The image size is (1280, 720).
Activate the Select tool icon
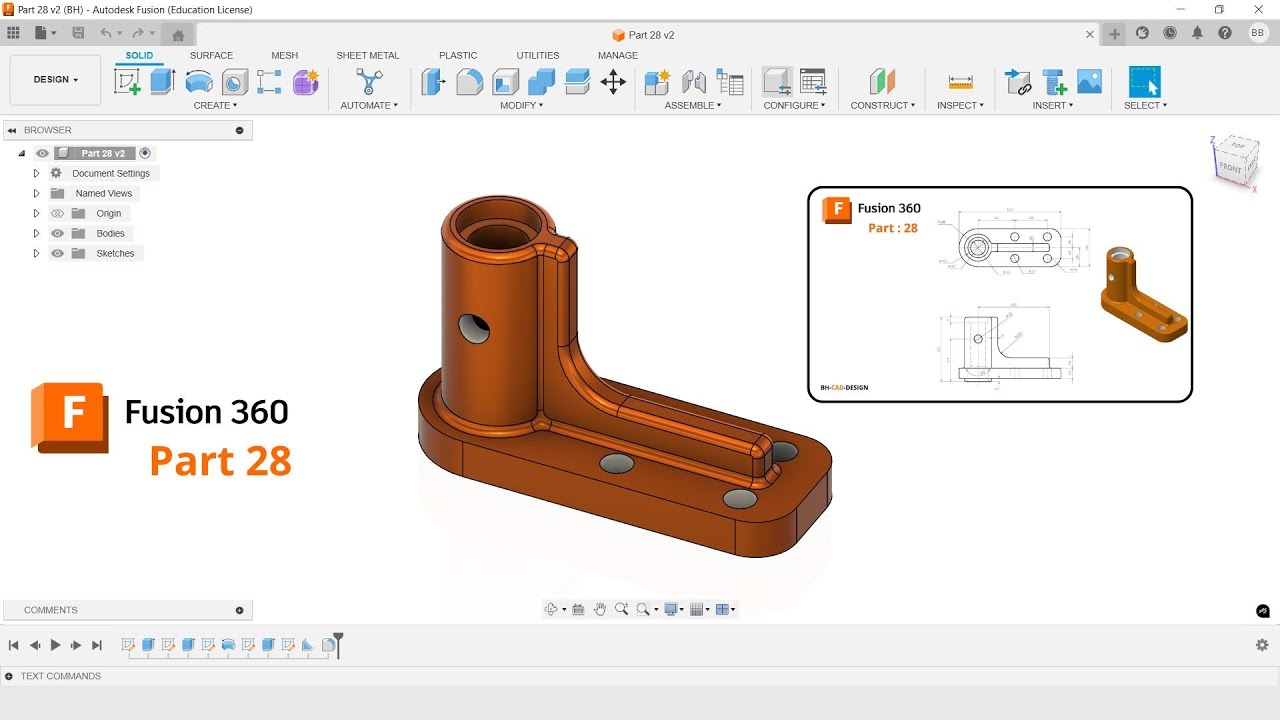point(1145,82)
